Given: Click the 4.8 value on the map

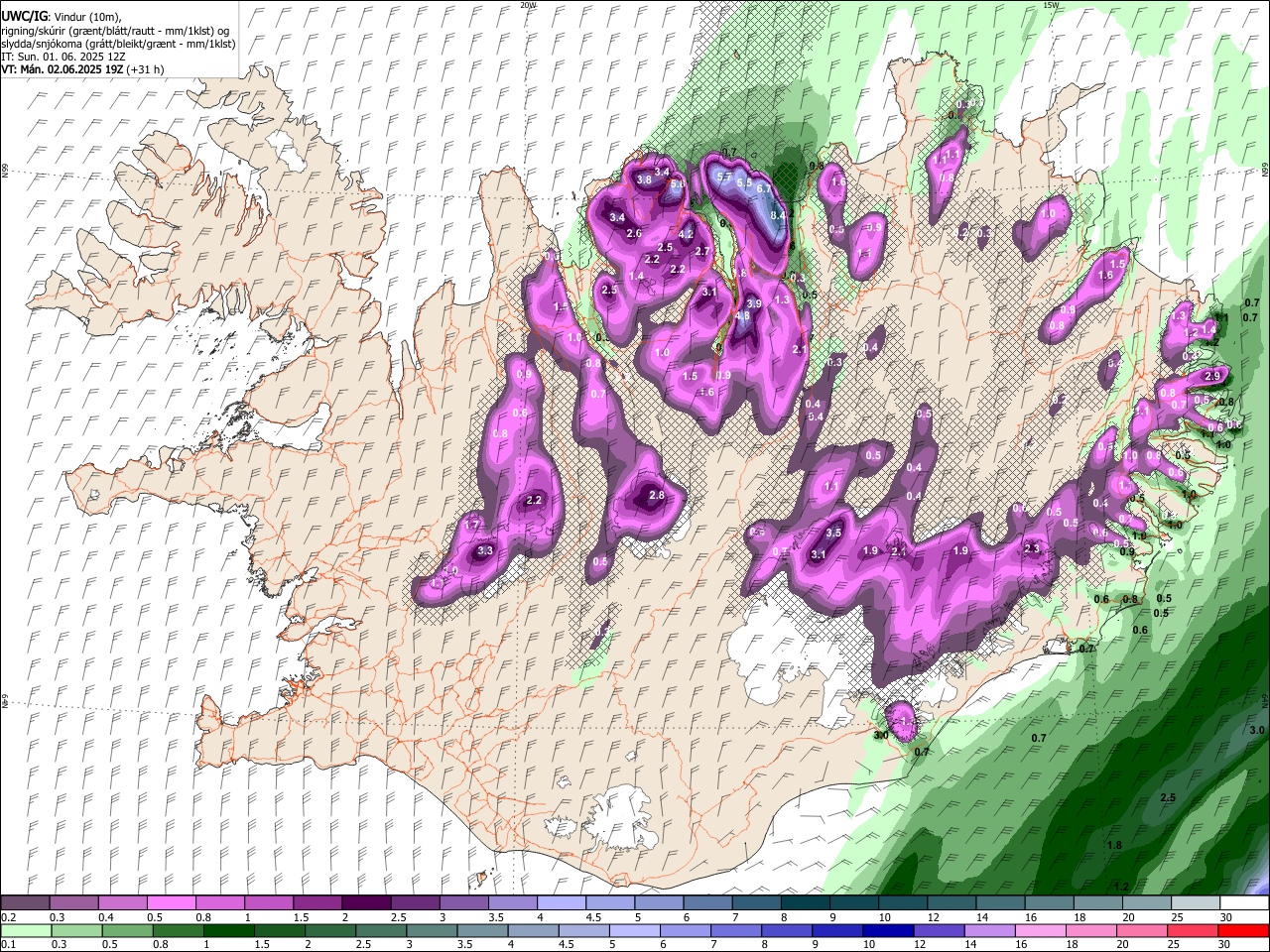Looking at the screenshot, I should click(742, 316).
